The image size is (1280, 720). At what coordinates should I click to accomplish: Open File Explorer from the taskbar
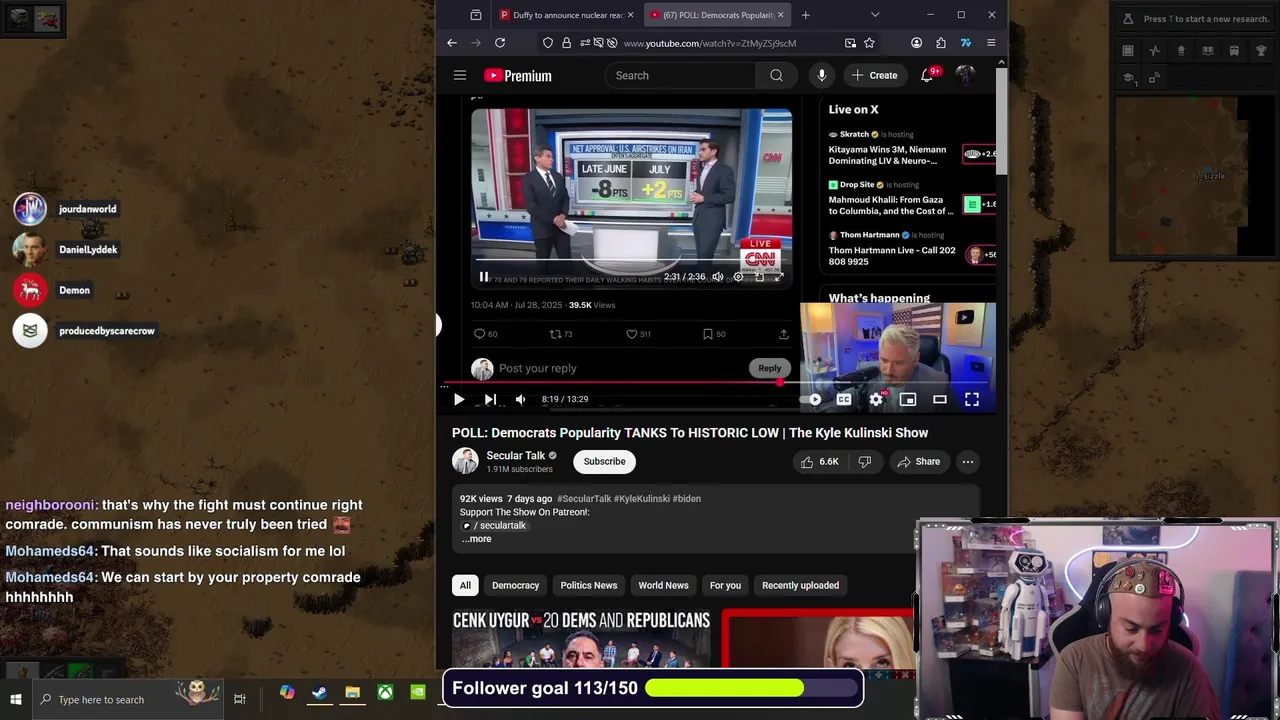pos(352,692)
